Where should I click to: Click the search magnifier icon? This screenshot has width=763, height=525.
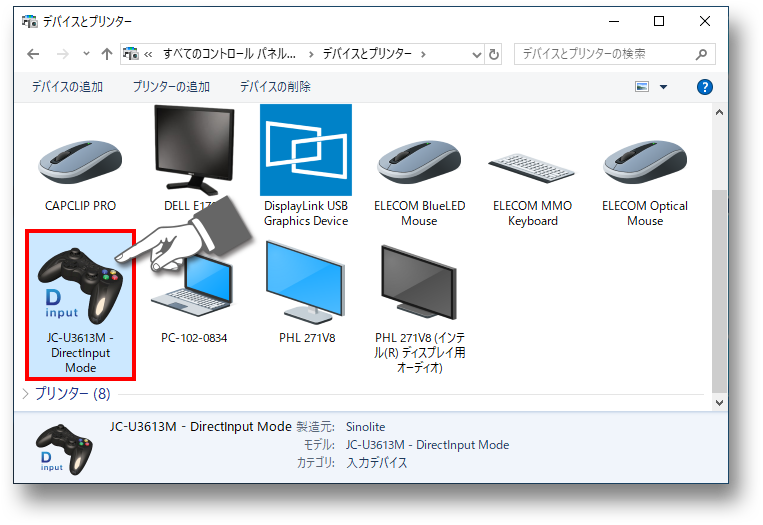tap(701, 54)
